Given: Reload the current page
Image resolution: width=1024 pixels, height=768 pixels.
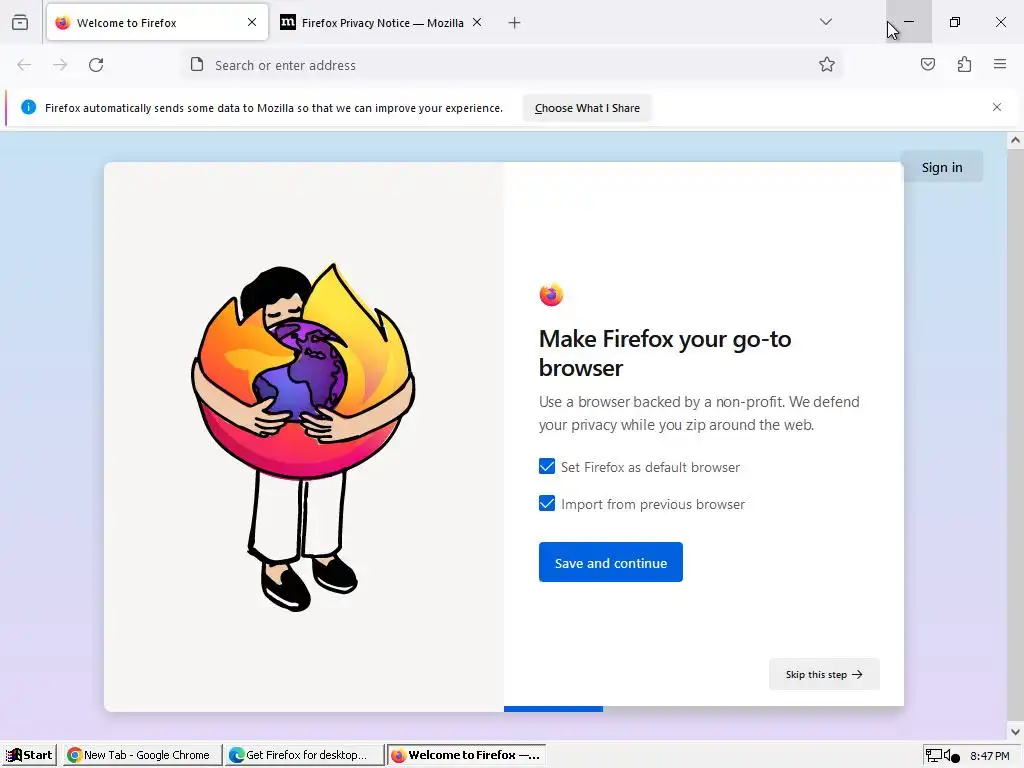Looking at the screenshot, I should 96,65.
